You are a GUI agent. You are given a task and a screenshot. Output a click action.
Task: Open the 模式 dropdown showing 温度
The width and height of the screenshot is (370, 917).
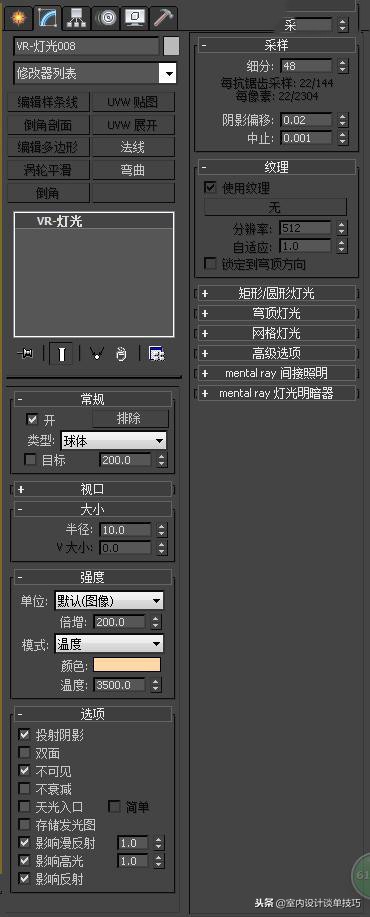[109, 644]
